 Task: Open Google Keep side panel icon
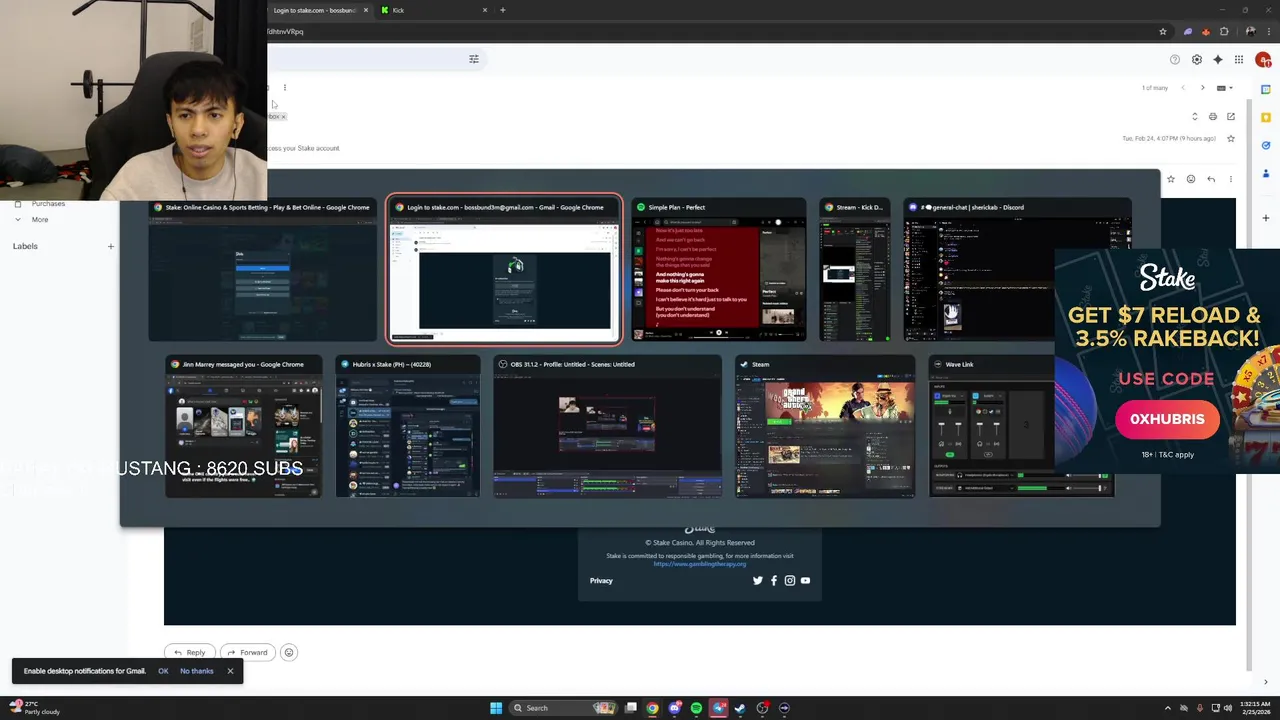click(x=1266, y=118)
